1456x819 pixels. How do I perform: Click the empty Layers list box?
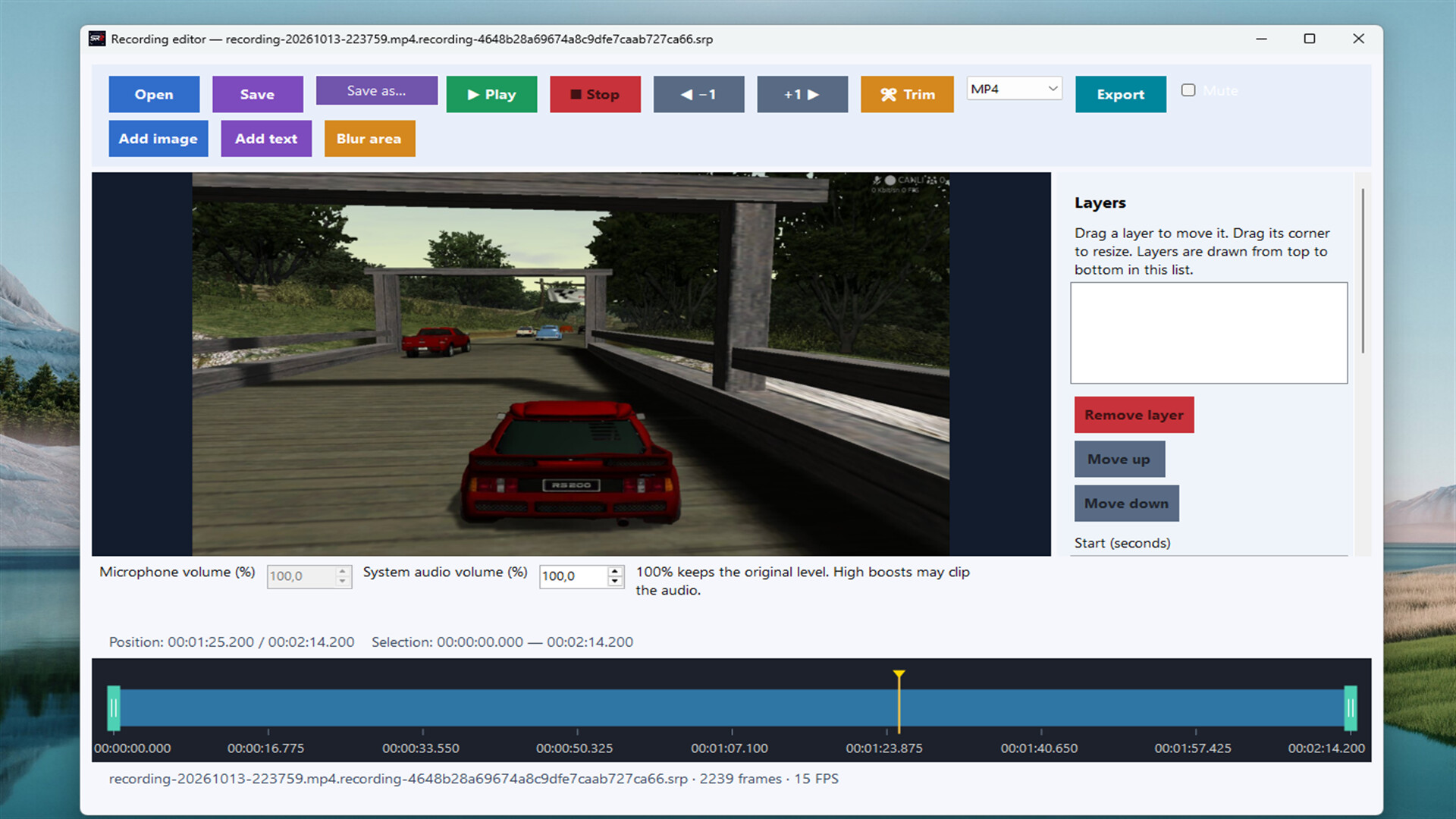[1209, 333]
